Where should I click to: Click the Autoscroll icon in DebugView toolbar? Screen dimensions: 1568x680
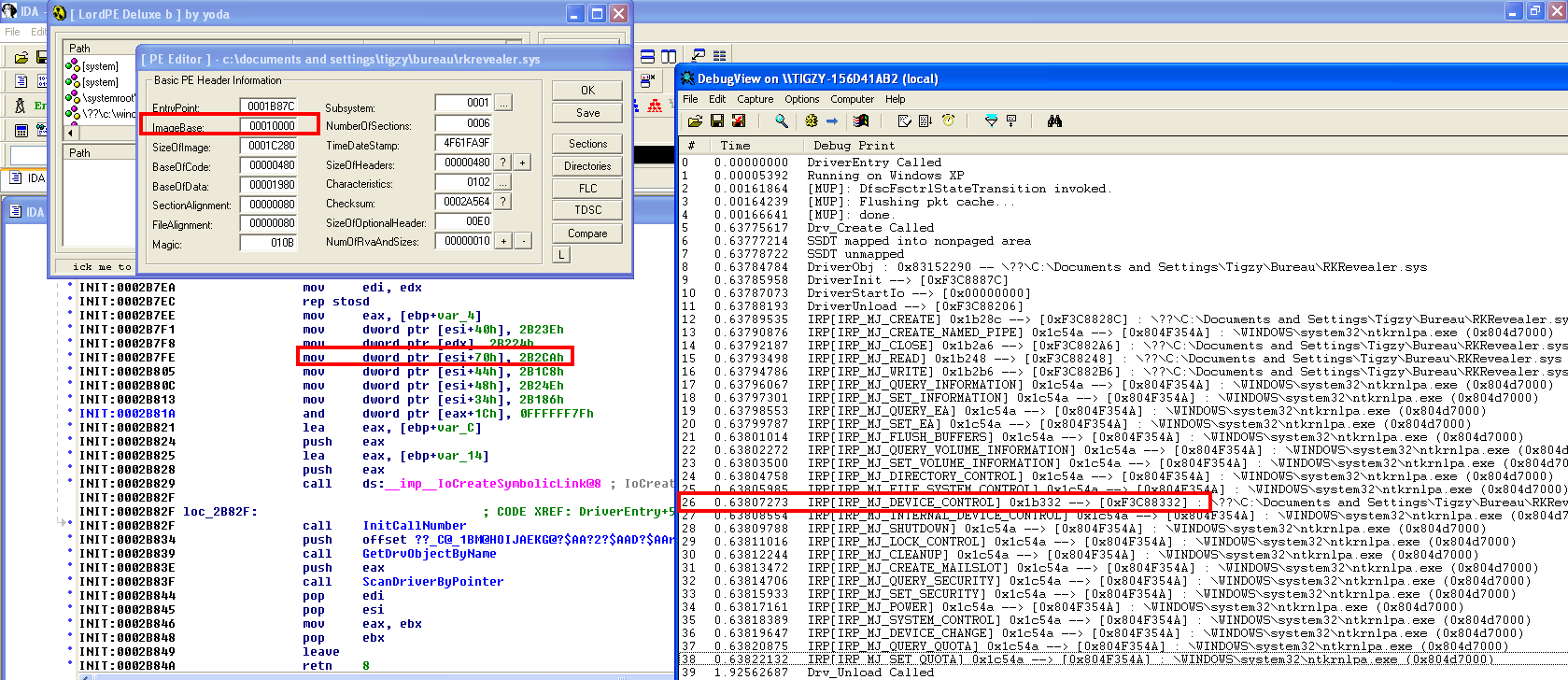point(925,121)
